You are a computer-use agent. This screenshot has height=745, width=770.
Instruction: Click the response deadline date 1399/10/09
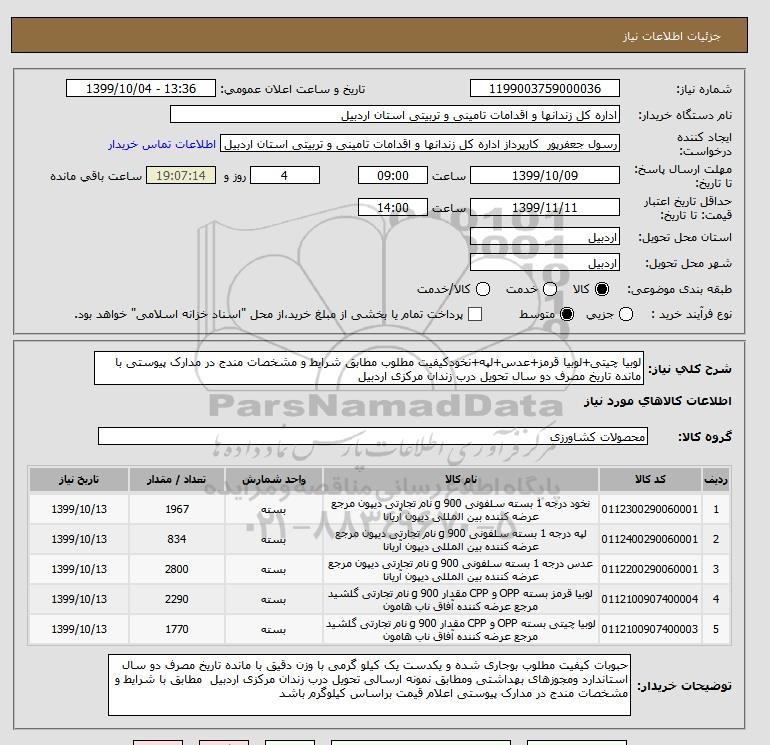545,175
